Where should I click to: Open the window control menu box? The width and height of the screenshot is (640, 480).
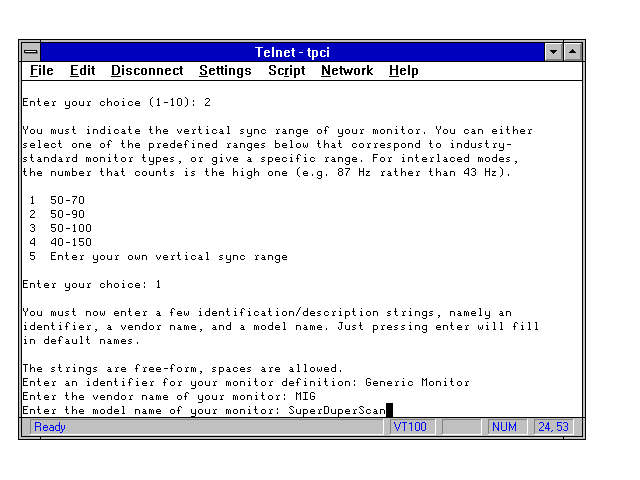tap(31, 51)
